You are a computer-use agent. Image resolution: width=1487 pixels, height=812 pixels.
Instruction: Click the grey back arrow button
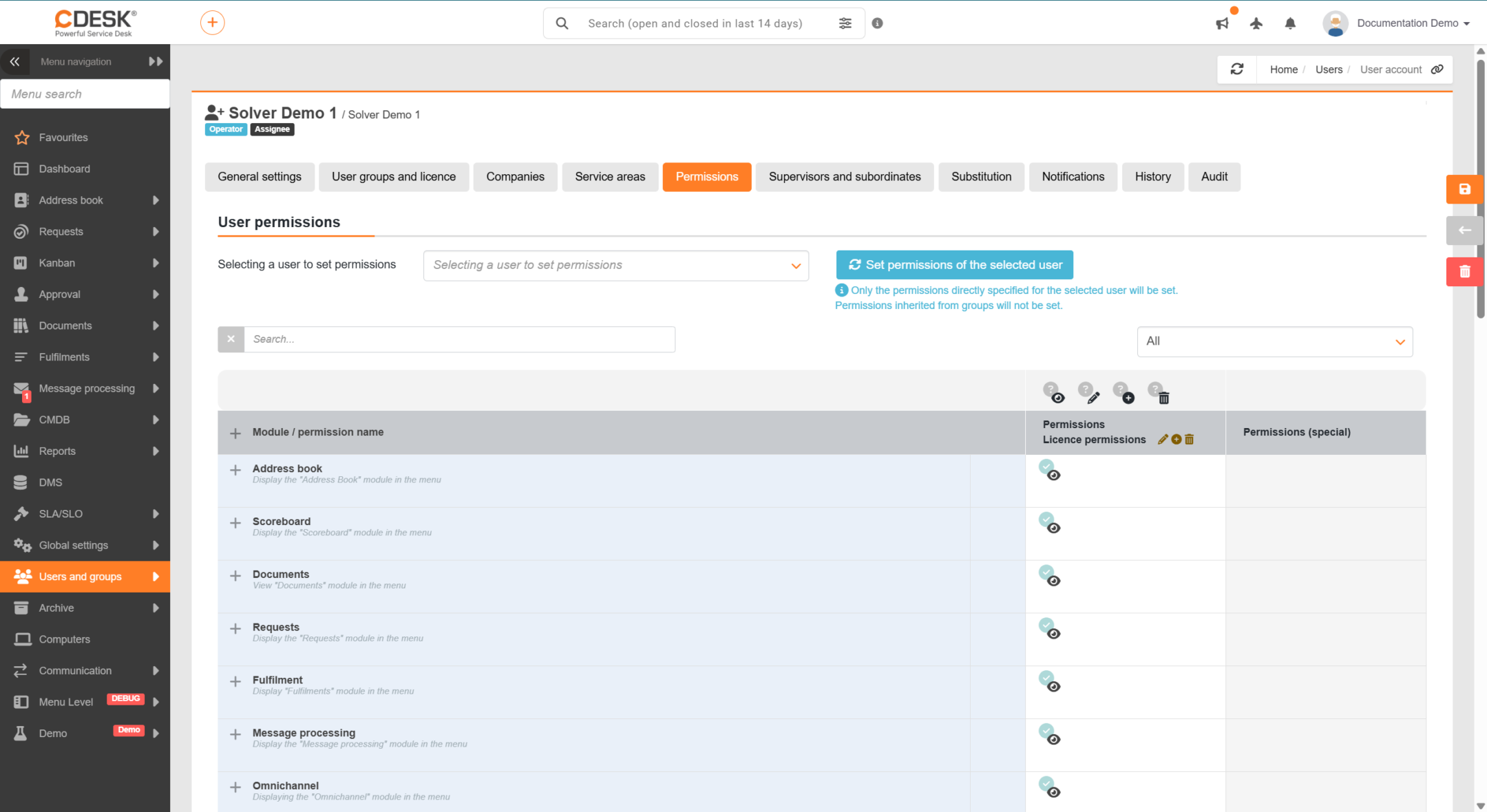[x=1464, y=231]
